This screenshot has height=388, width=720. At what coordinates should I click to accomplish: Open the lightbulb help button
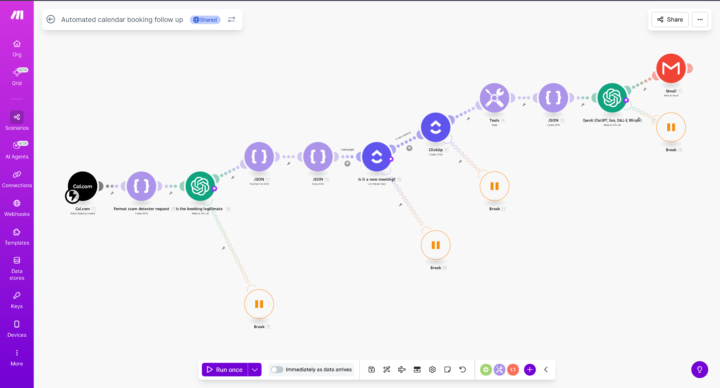699,369
